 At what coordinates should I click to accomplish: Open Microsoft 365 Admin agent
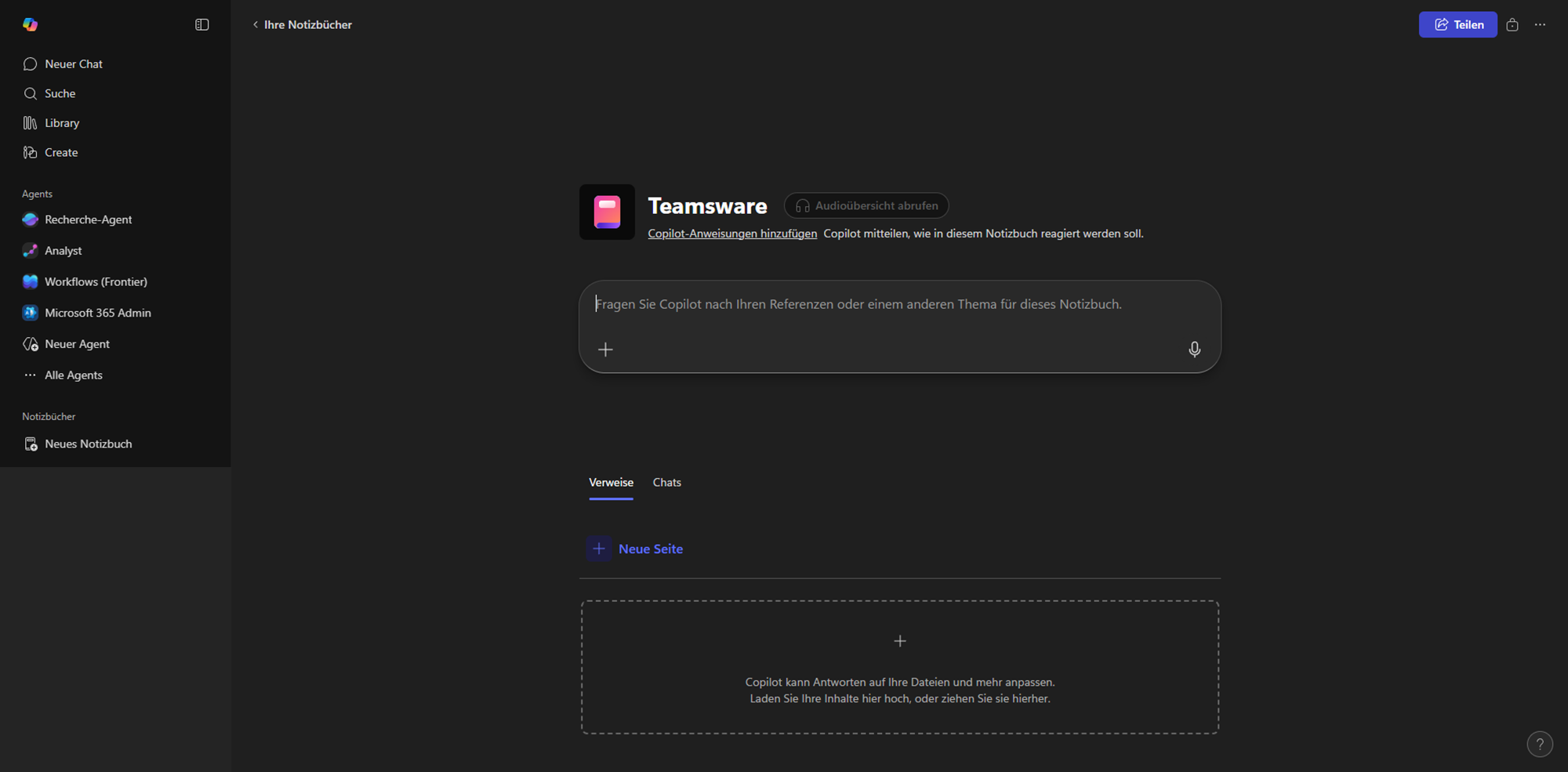(x=97, y=313)
